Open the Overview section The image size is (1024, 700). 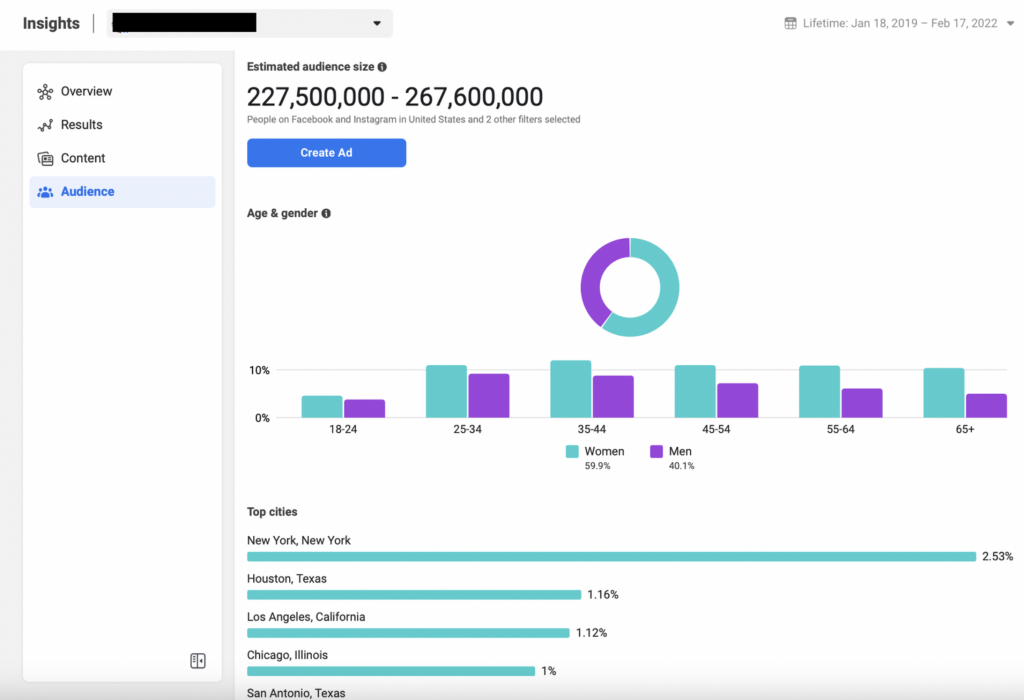point(122,91)
